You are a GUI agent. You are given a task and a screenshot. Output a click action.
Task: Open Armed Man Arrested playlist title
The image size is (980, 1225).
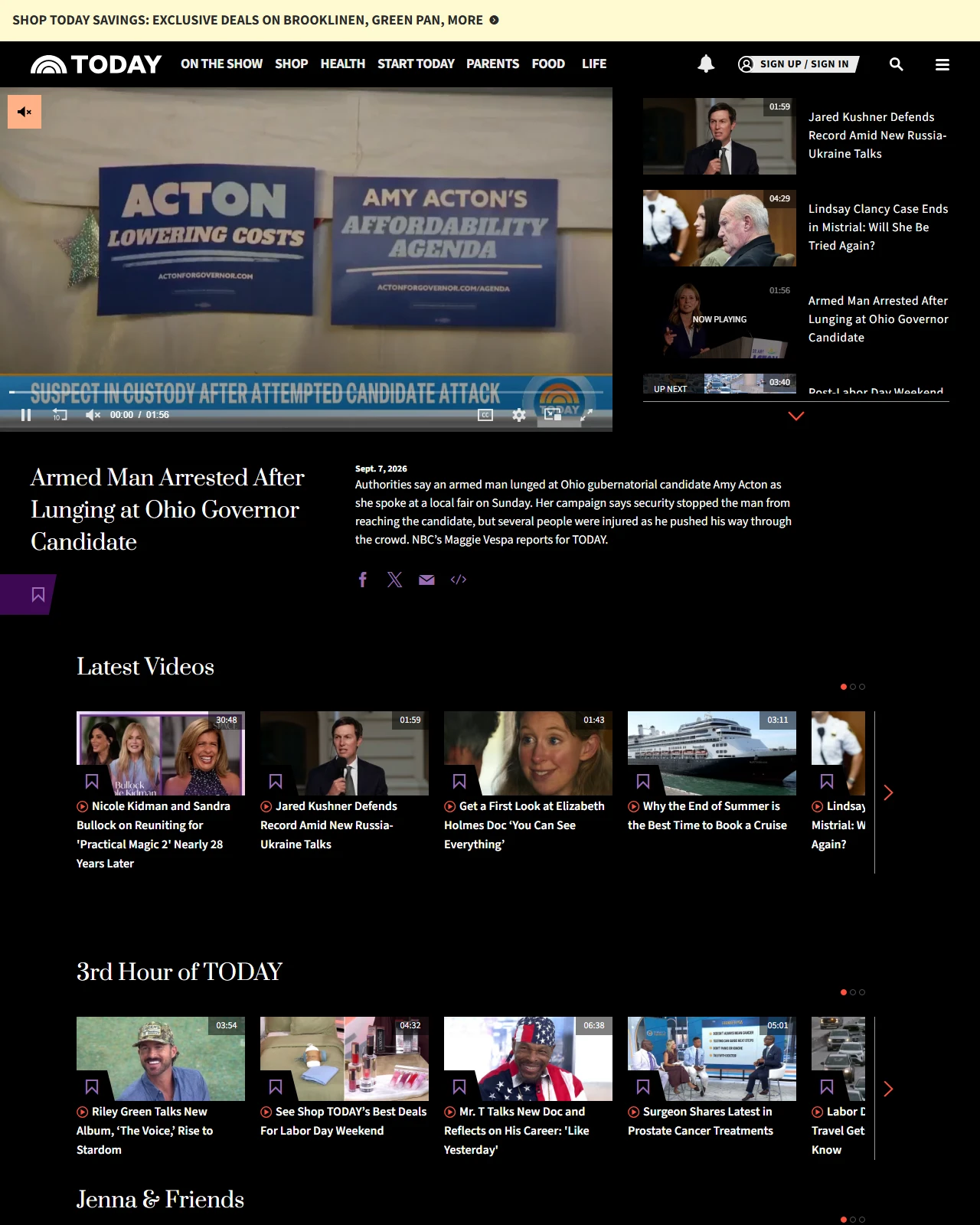pyautogui.click(x=878, y=319)
